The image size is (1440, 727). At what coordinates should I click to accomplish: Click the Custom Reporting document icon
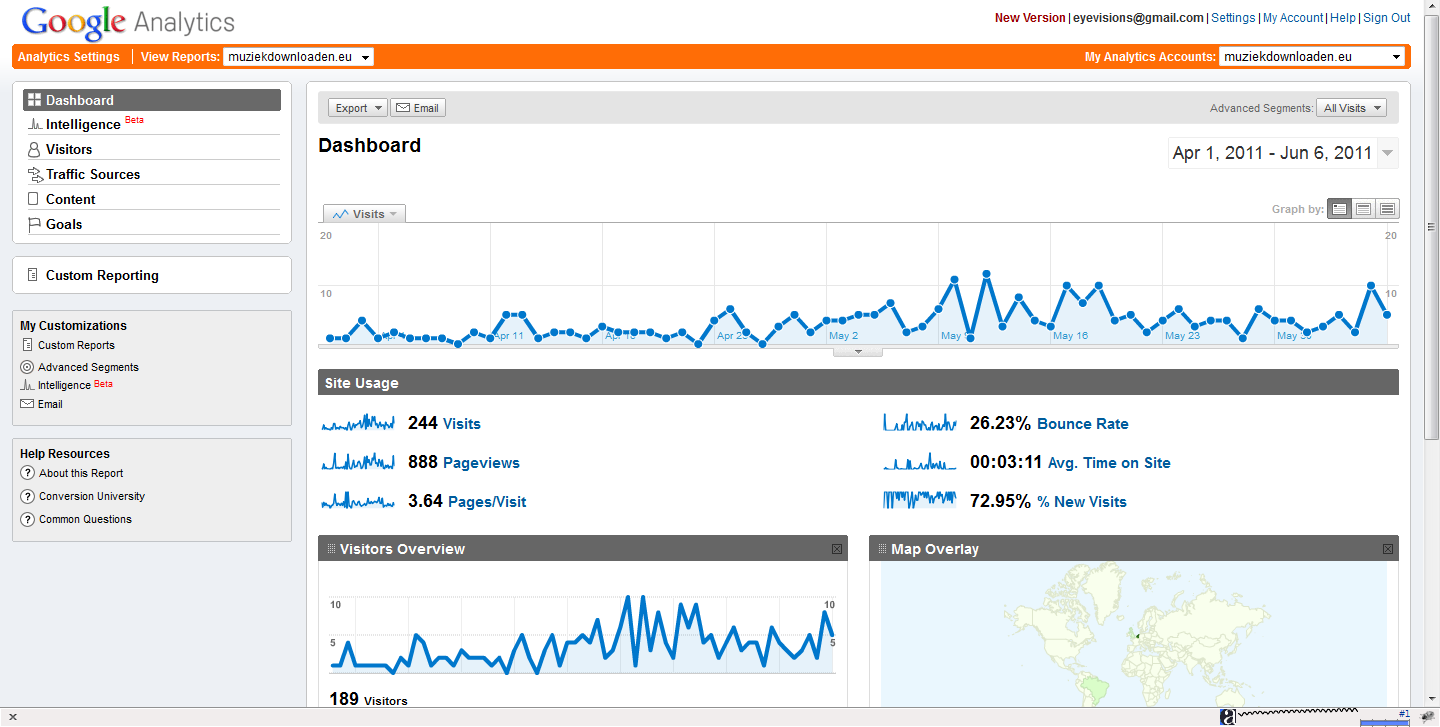tap(33, 275)
